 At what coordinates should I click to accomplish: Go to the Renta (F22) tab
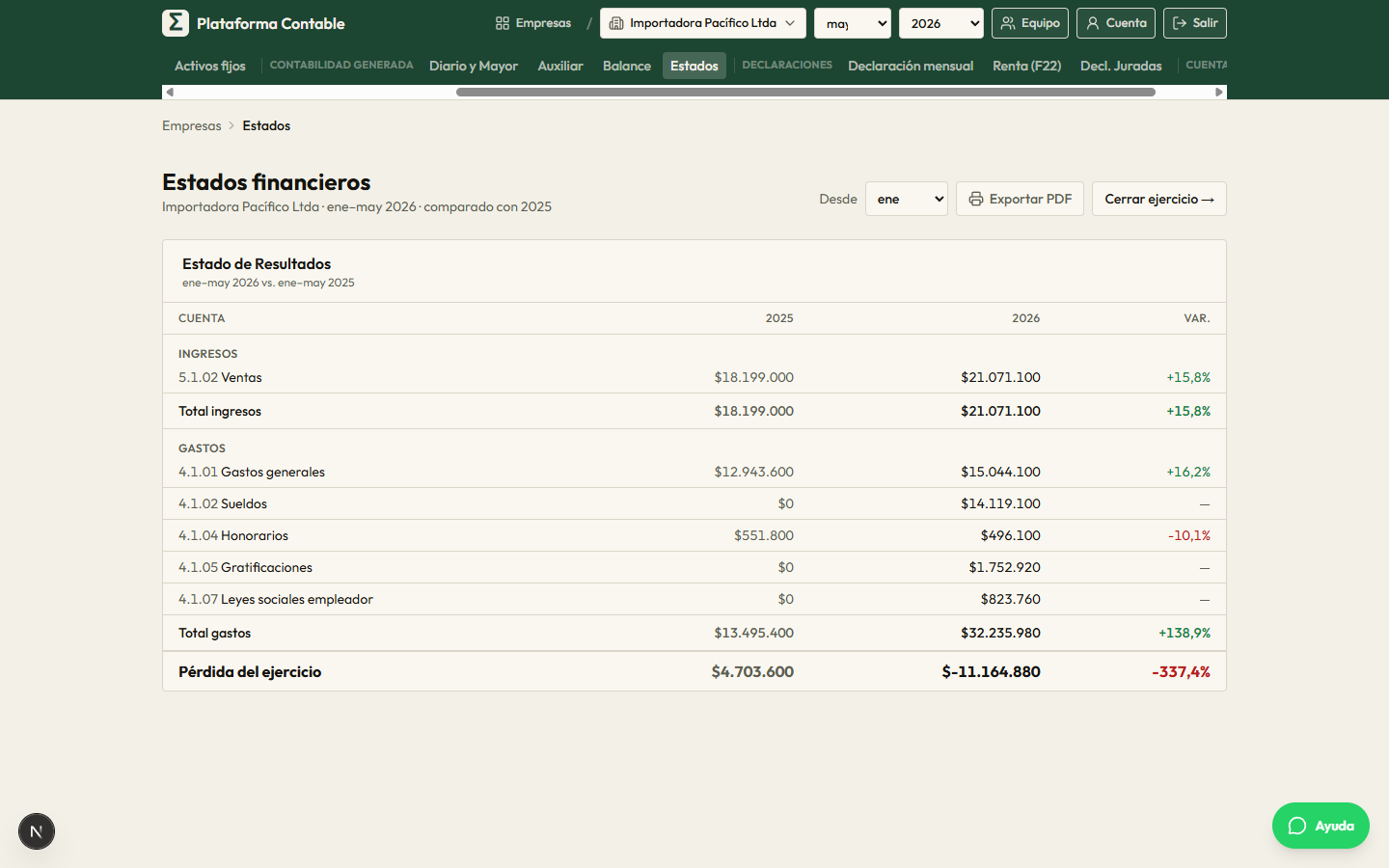pos(1027,66)
